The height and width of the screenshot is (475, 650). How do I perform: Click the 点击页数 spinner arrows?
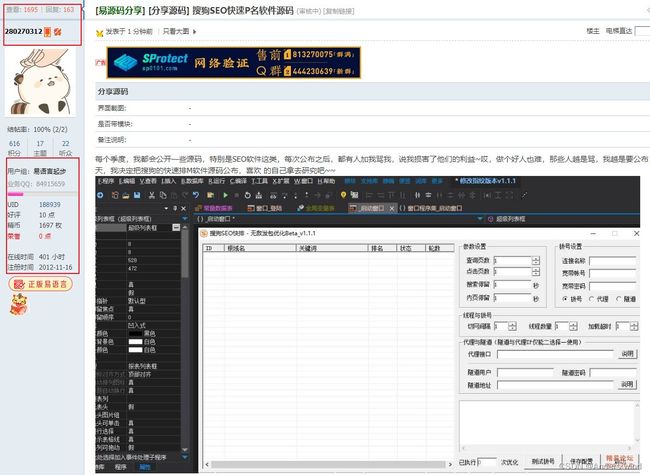(x=536, y=272)
